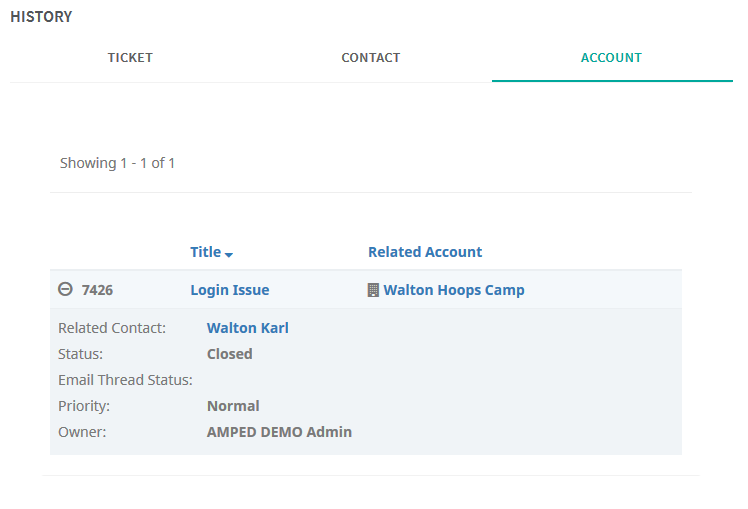Click the Normal priority value

233,406
